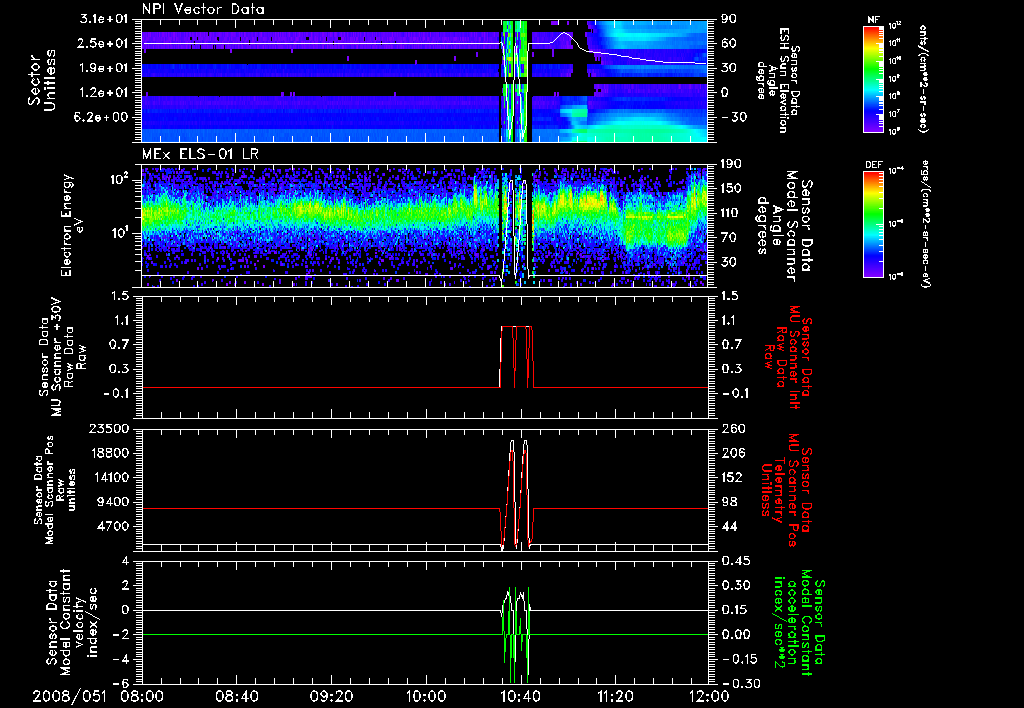Image resolution: width=1024 pixels, height=708 pixels.
Task: Click the '11:20' time tick label
Action: pyautogui.click(x=615, y=697)
